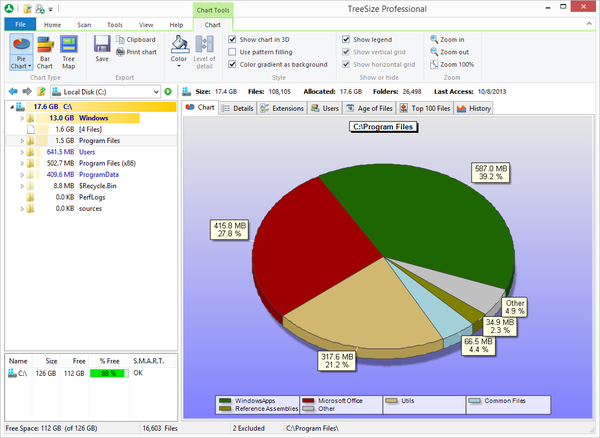Click Level of detail icon
600x438 pixels.
pos(204,44)
